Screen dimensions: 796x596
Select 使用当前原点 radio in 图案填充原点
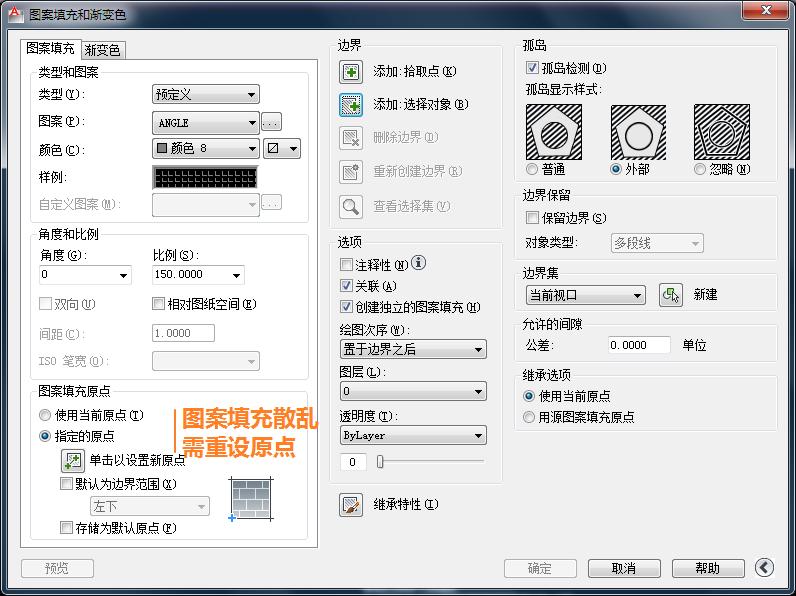[45, 415]
